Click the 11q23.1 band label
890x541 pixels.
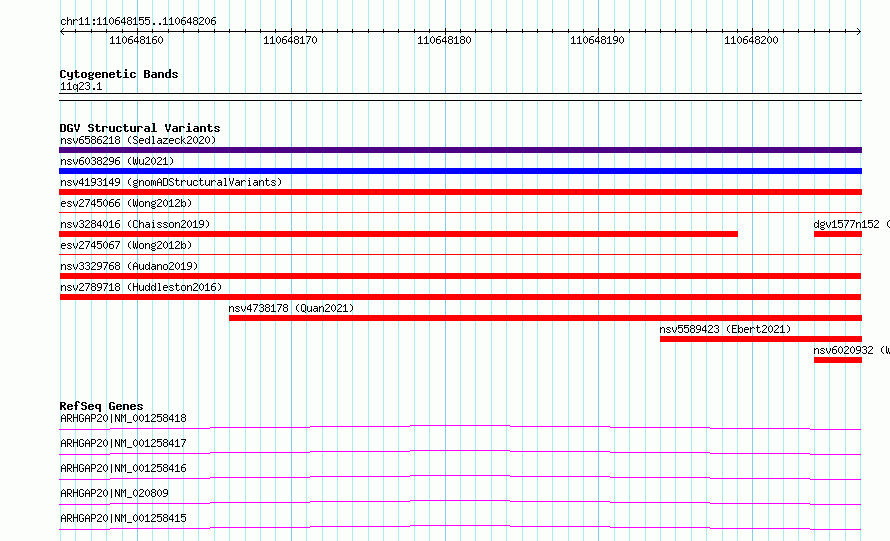click(x=81, y=86)
